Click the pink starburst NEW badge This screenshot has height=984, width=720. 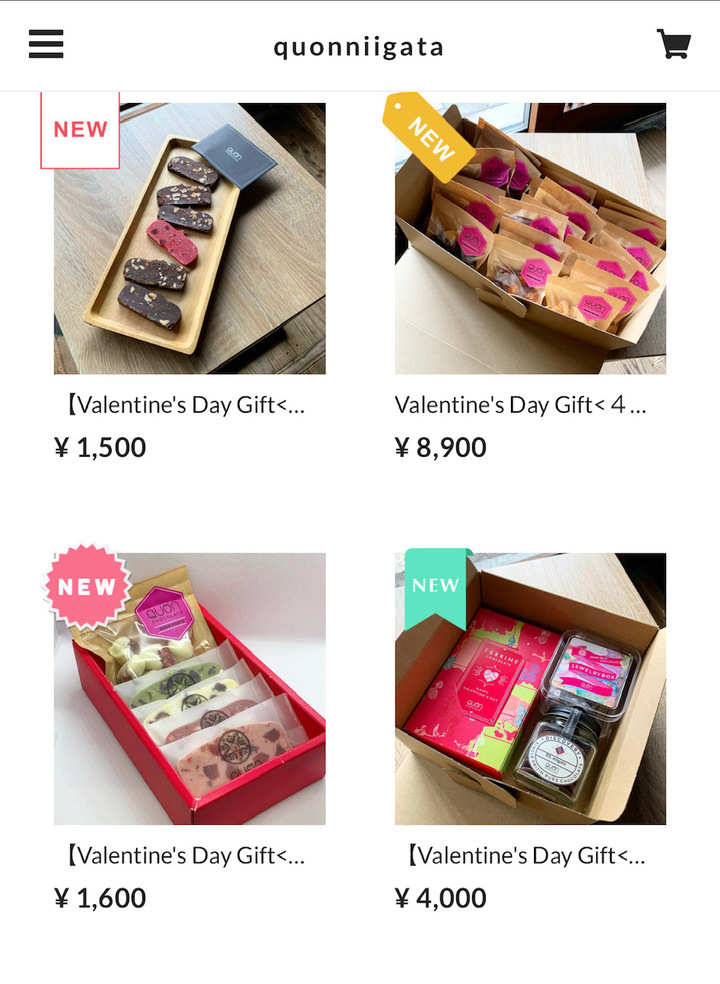click(x=87, y=586)
